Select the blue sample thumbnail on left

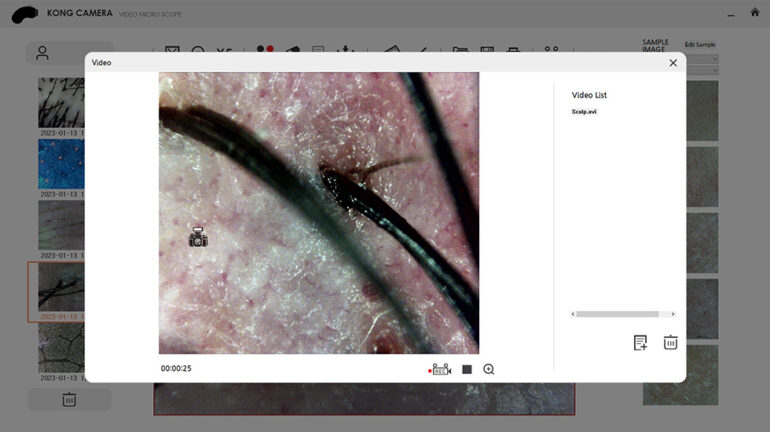(x=61, y=164)
